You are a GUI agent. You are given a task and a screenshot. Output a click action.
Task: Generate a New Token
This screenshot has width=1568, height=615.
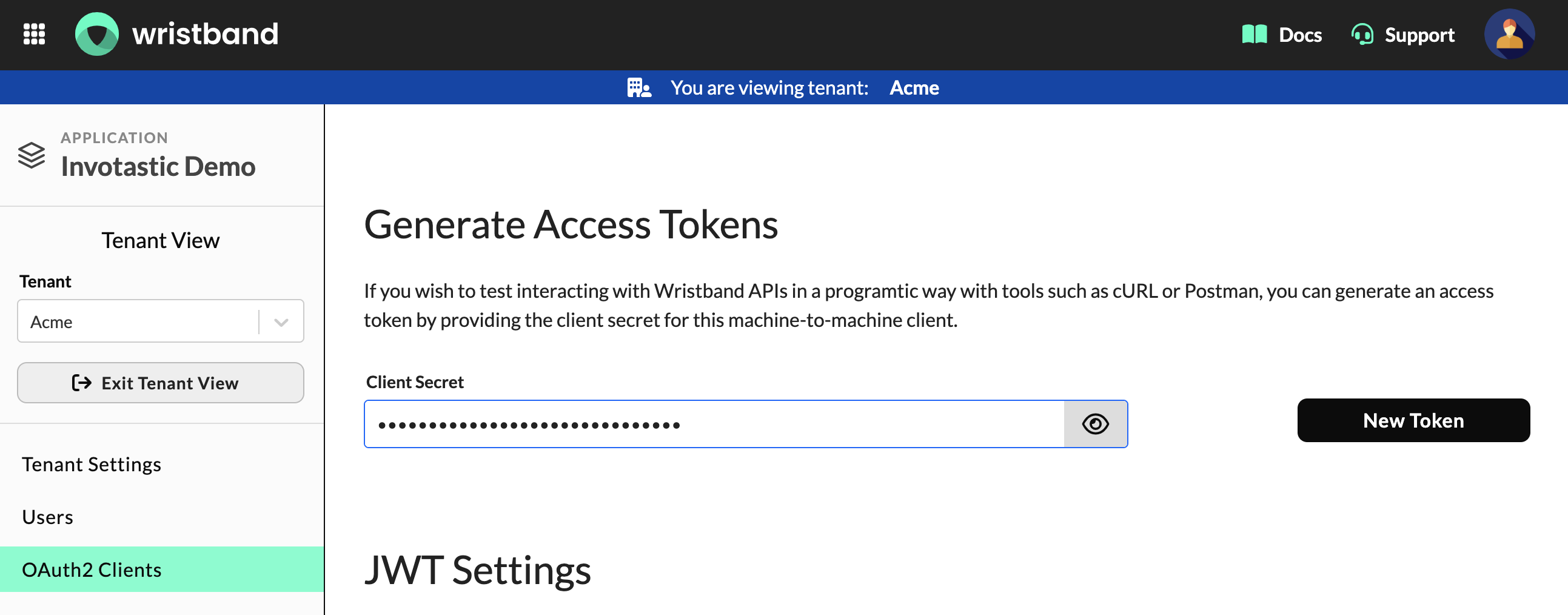pos(1413,420)
